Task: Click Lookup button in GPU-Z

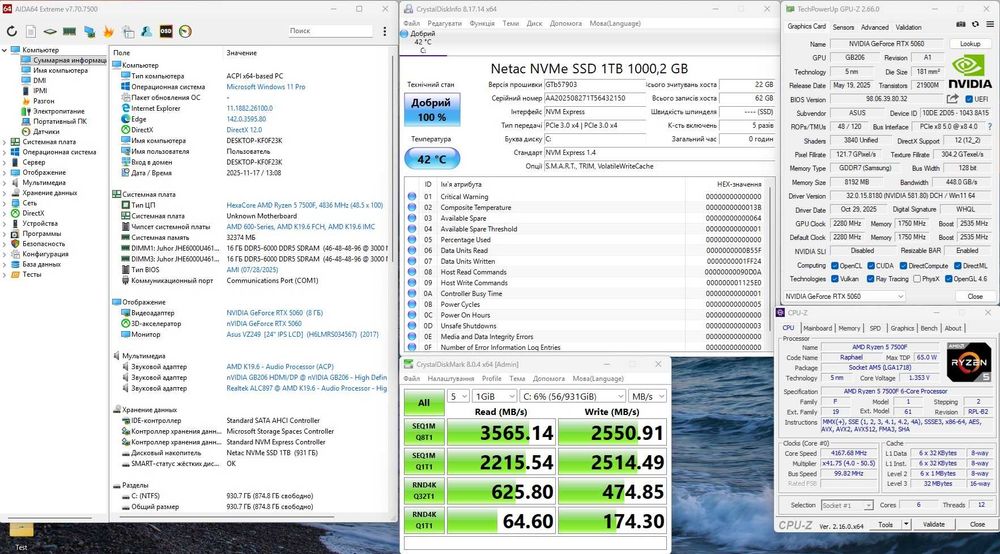Action: (x=970, y=43)
